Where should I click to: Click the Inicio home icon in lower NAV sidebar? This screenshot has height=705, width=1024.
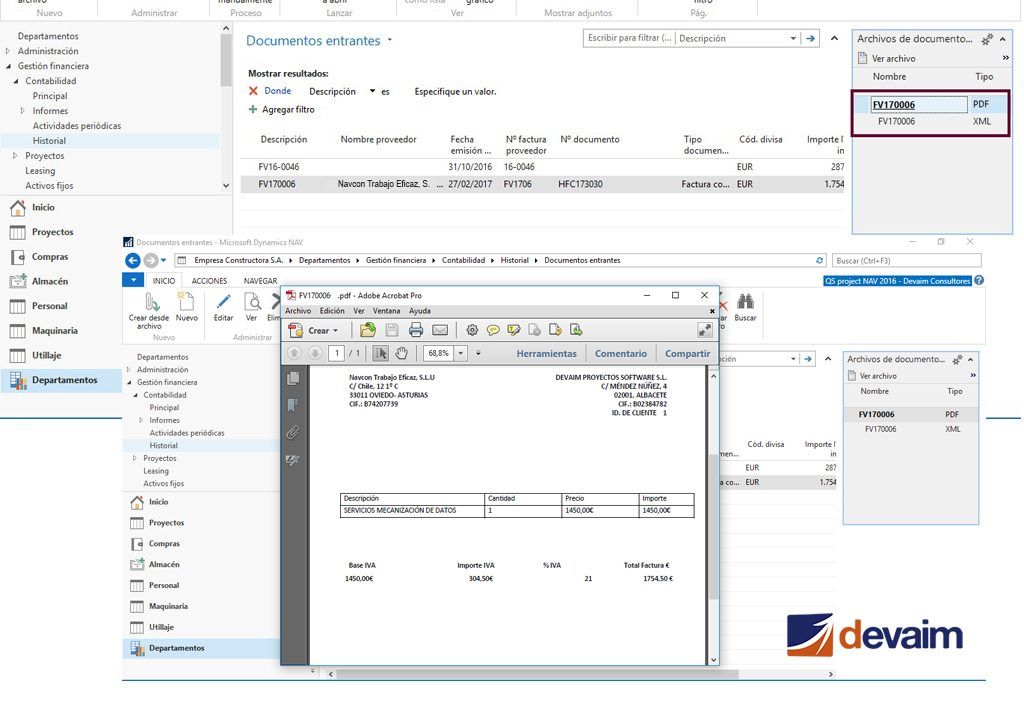(x=136, y=502)
